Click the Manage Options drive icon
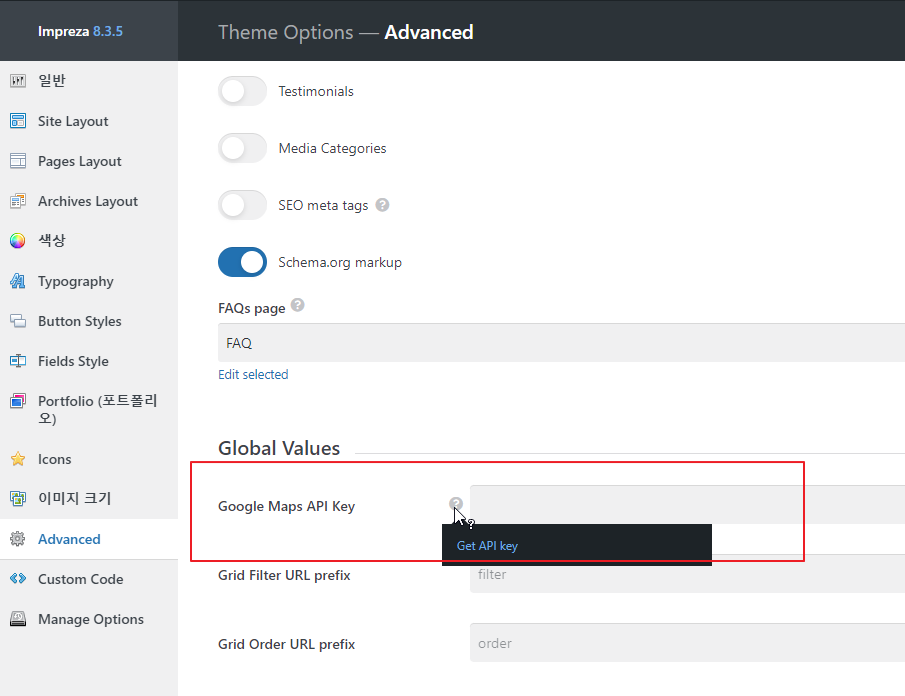Viewport: 905px width, 696px height. coord(18,619)
